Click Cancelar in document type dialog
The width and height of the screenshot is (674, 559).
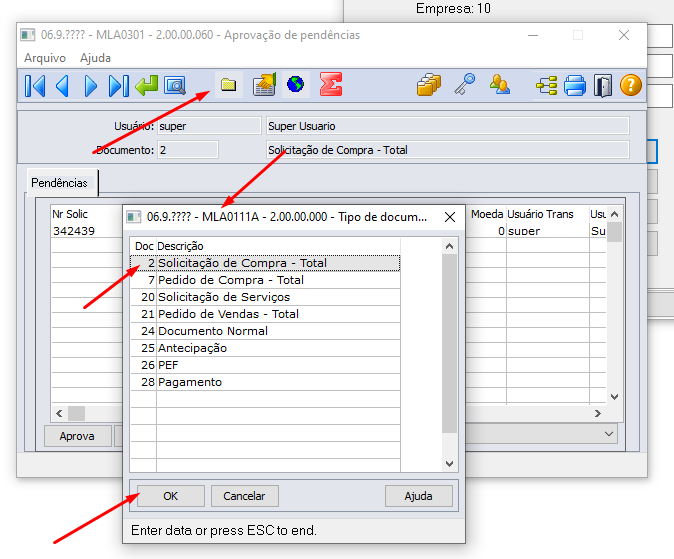245,496
